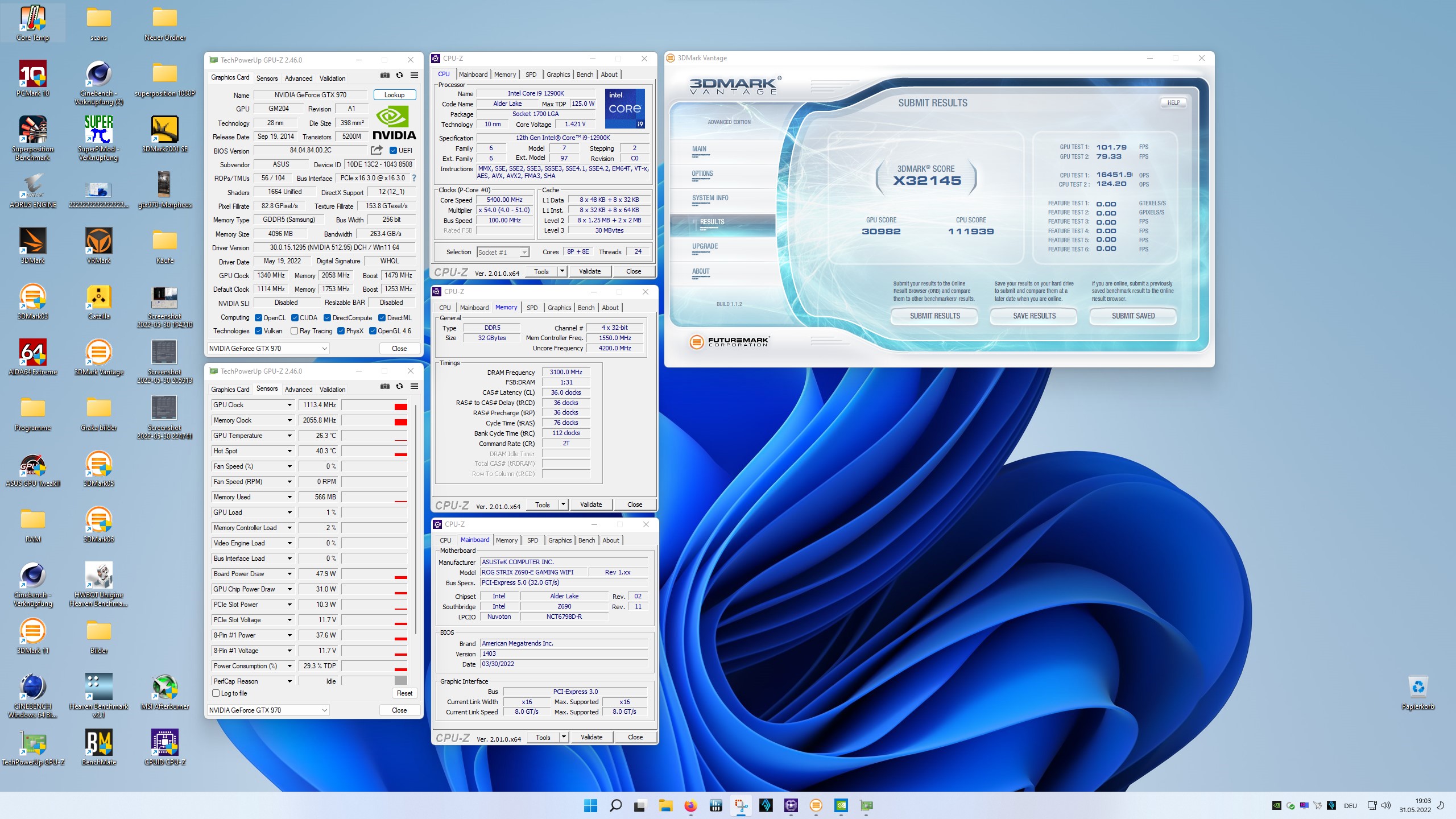Viewport: 1456px width, 819px height.
Task: Toggle the DirectCompute checkbox
Action: [327, 318]
